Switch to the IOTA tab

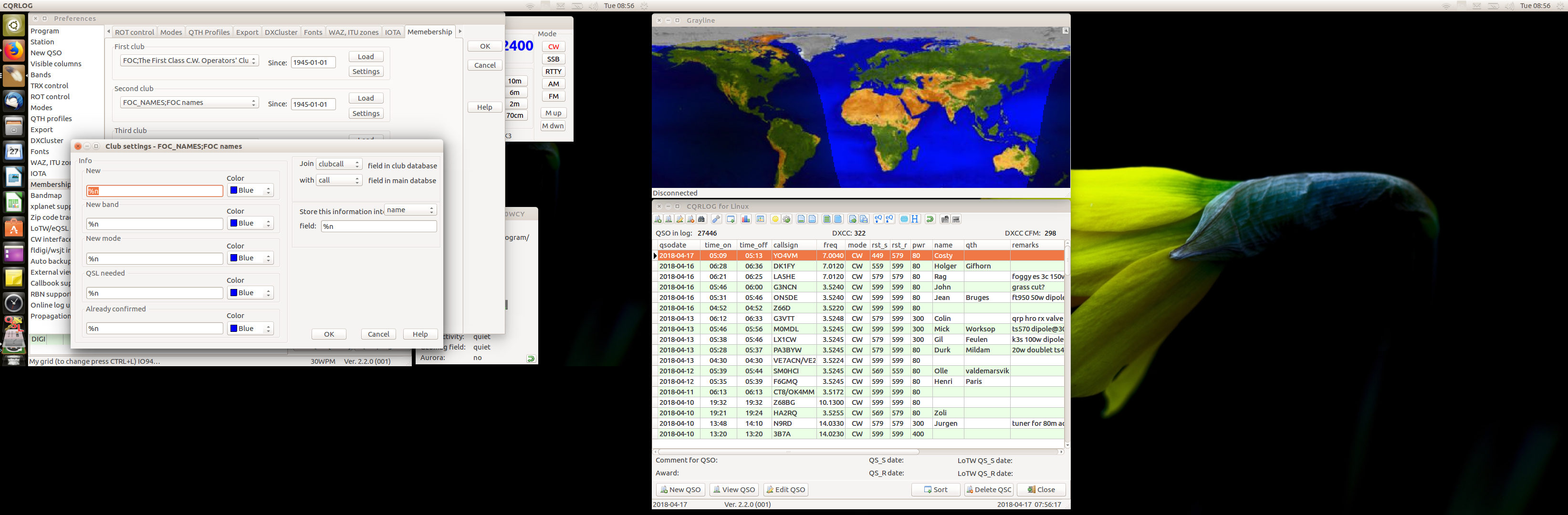click(393, 32)
